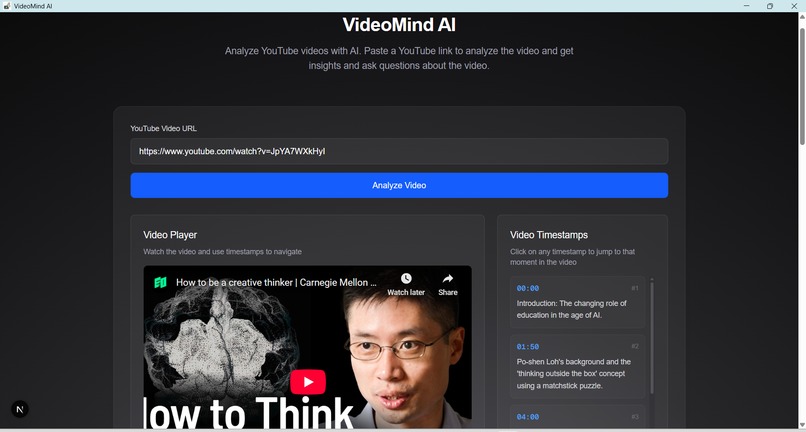Focus the YouTube Video URL input field
This screenshot has height=432, width=806.
point(399,151)
